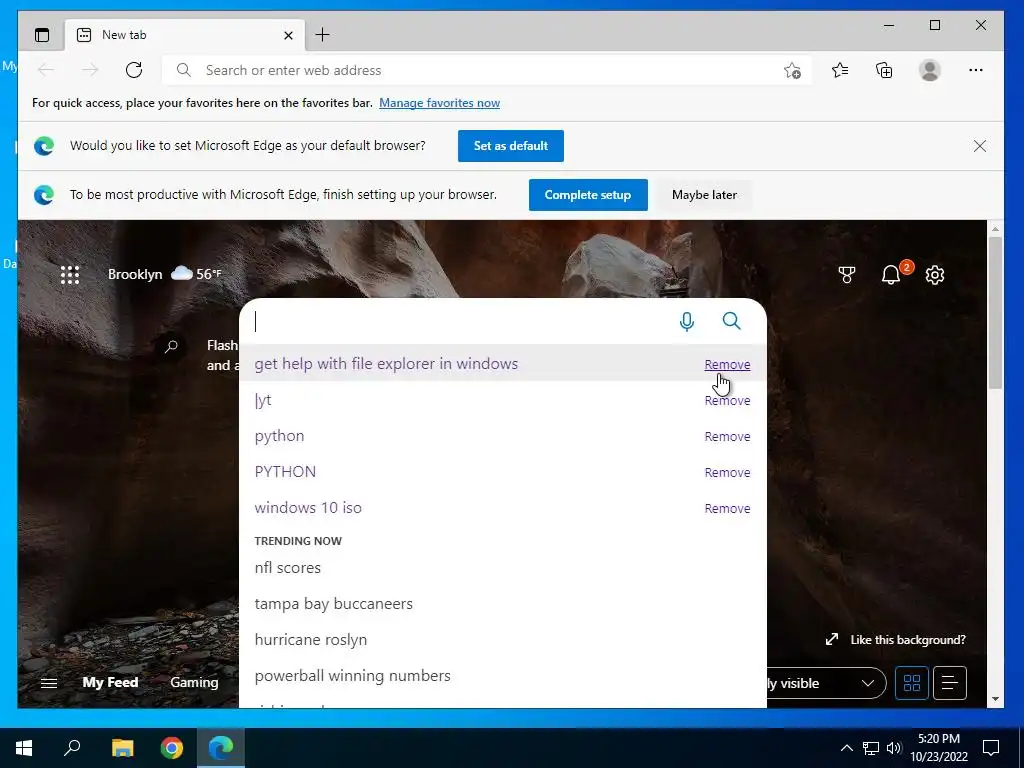
Task: Click Set as default button
Action: (511, 146)
